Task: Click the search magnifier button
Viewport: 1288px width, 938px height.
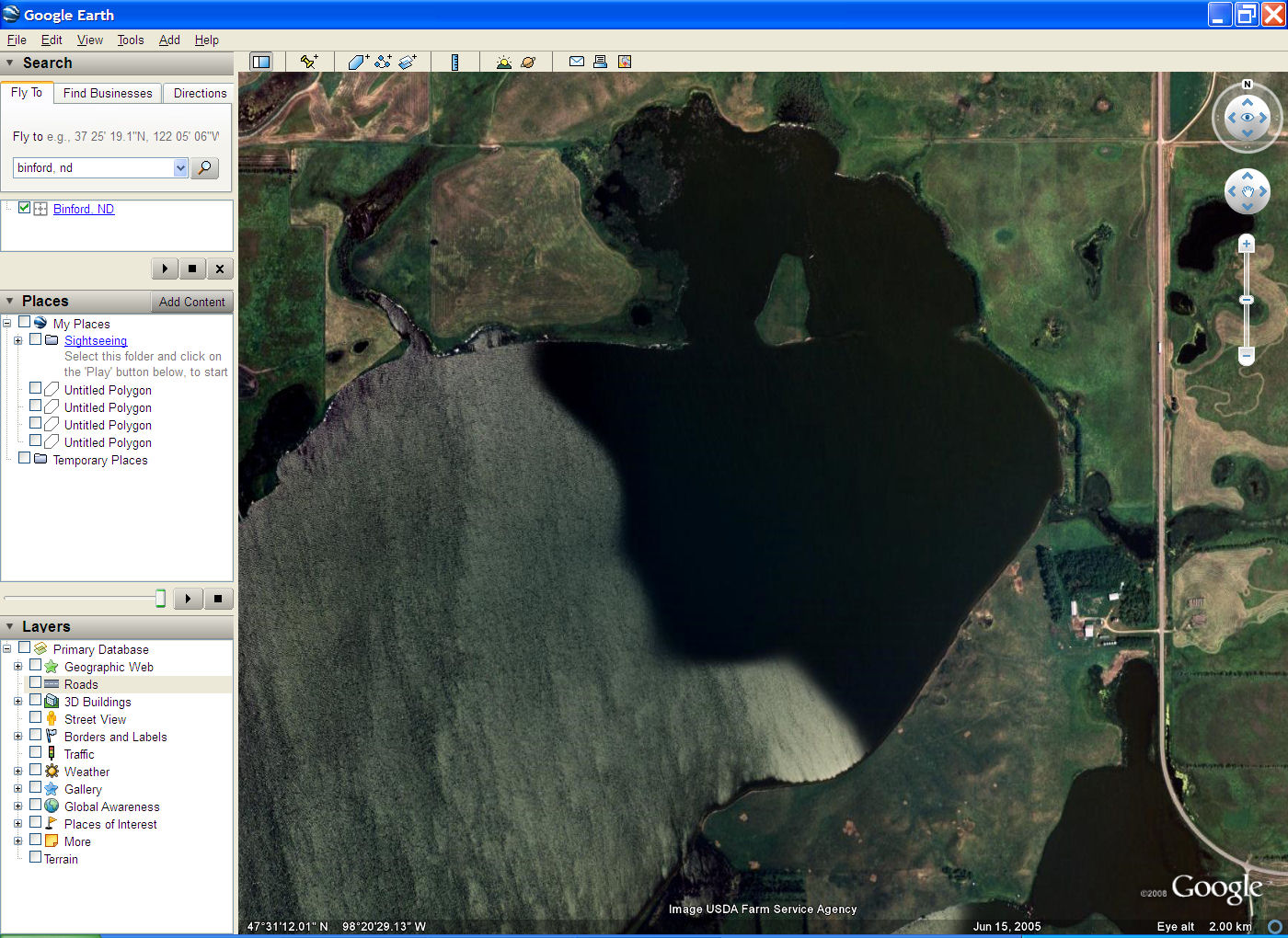Action: pos(204,167)
